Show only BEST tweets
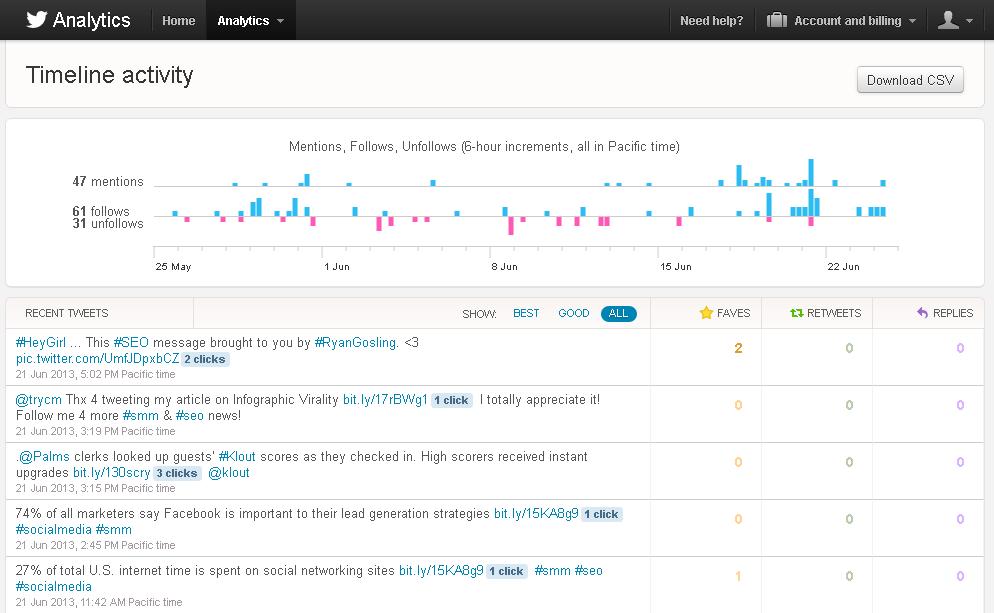 (526, 313)
